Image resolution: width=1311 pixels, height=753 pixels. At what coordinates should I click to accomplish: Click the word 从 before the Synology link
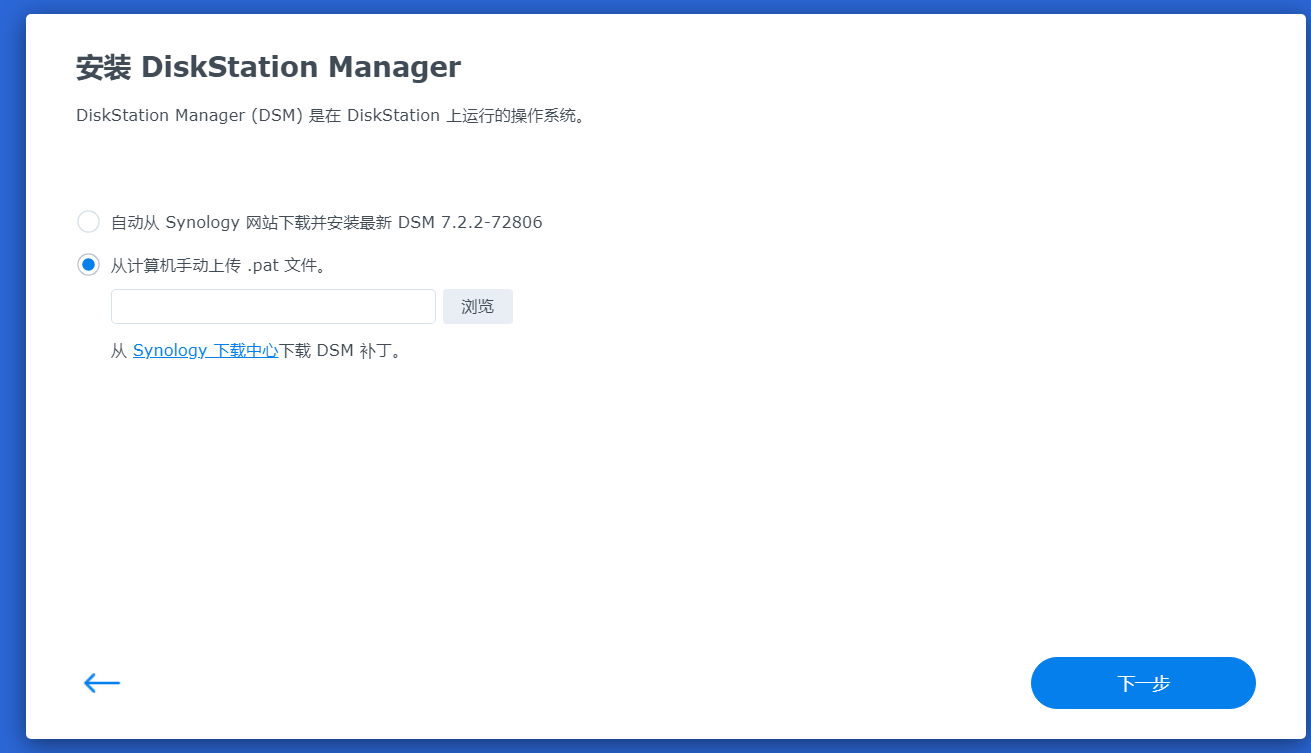(x=119, y=351)
